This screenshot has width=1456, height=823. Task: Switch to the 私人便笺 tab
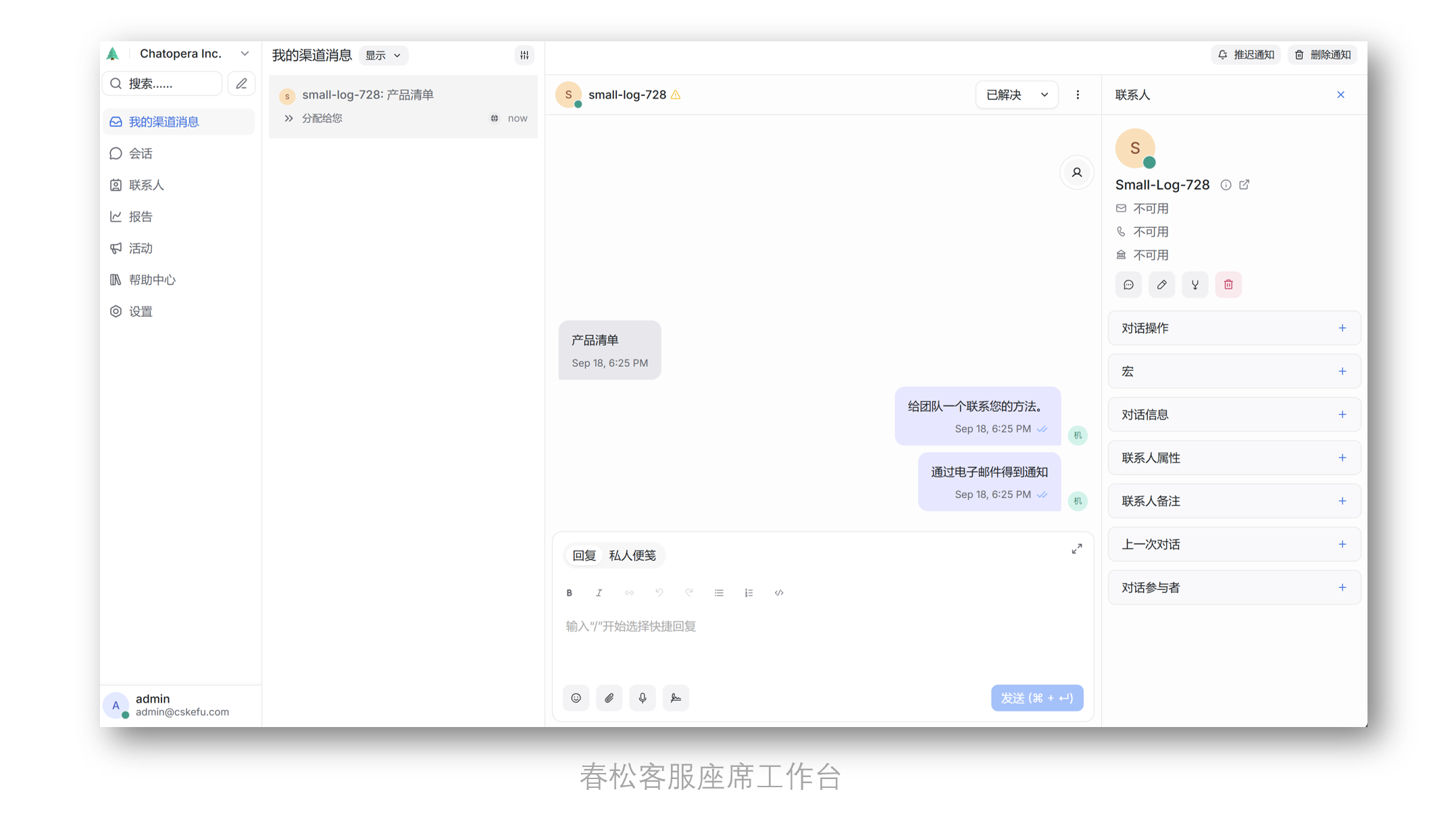click(632, 555)
